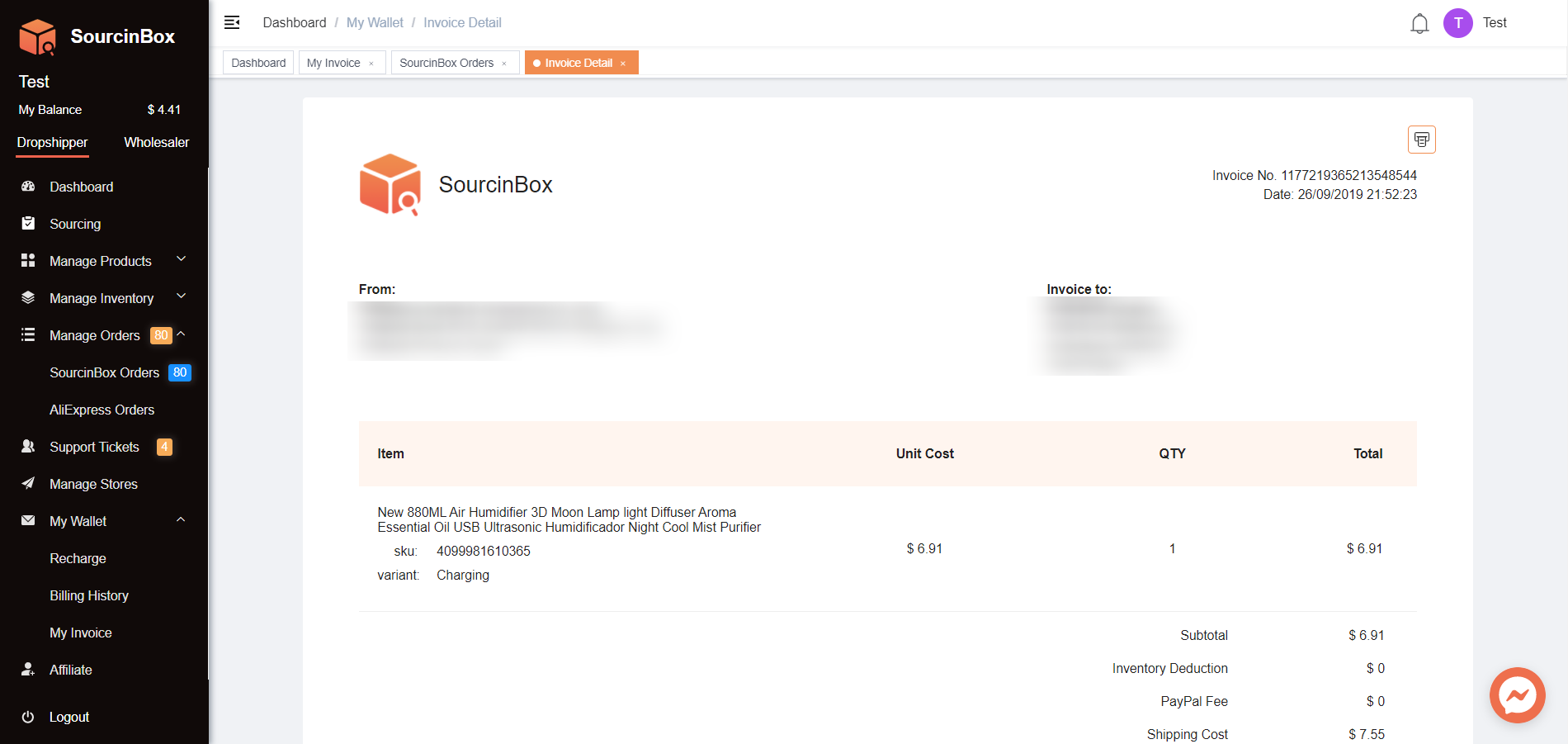This screenshot has height=744, width=1568.
Task: Expand the Manage Products submenu chevron
Action: point(182,259)
